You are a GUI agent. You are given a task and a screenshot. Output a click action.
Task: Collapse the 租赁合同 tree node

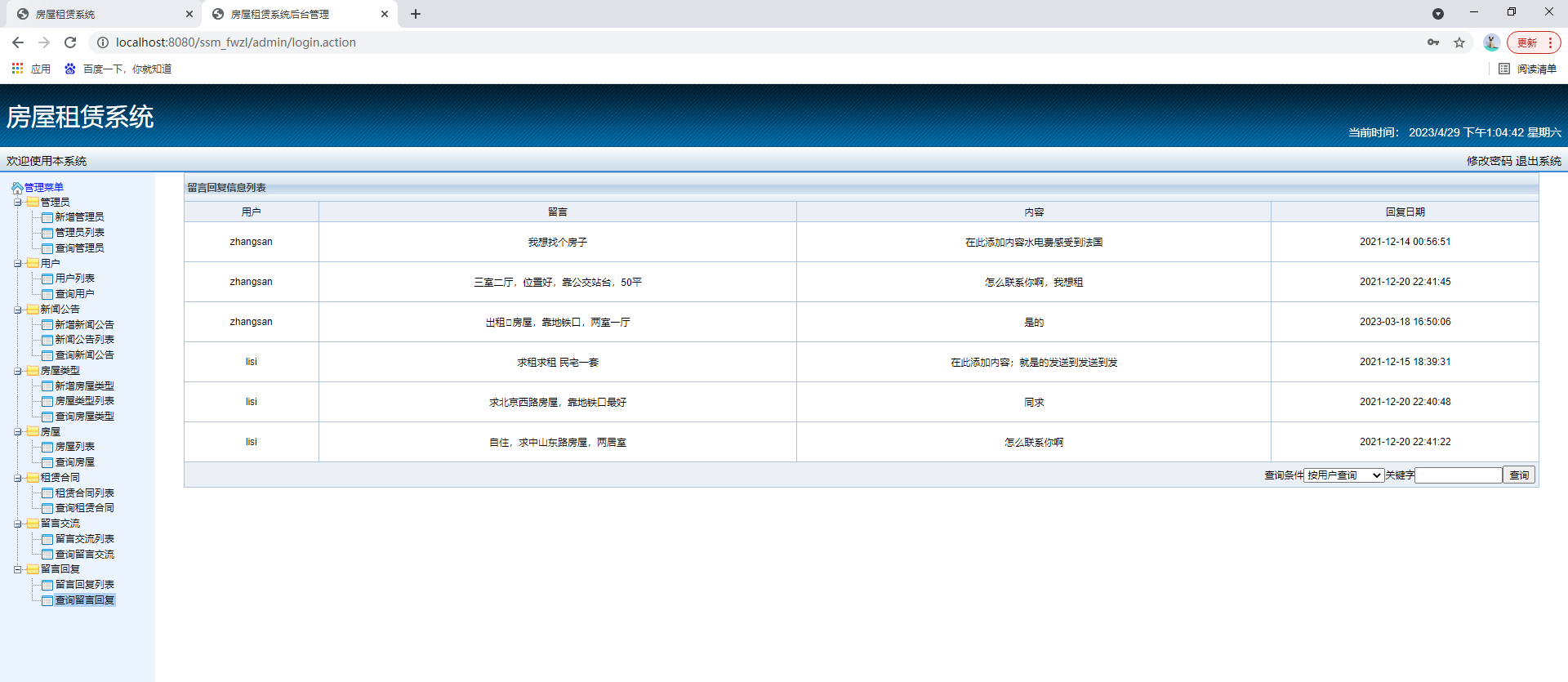pyautogui.click(x=18, y=478)
